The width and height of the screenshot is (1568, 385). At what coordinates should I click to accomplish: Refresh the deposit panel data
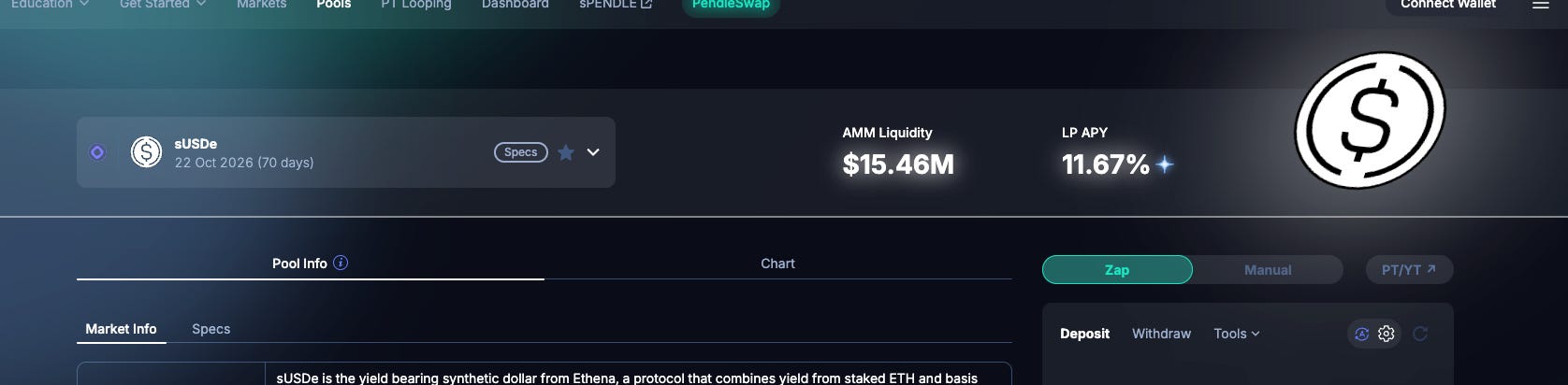(1420, 334)
